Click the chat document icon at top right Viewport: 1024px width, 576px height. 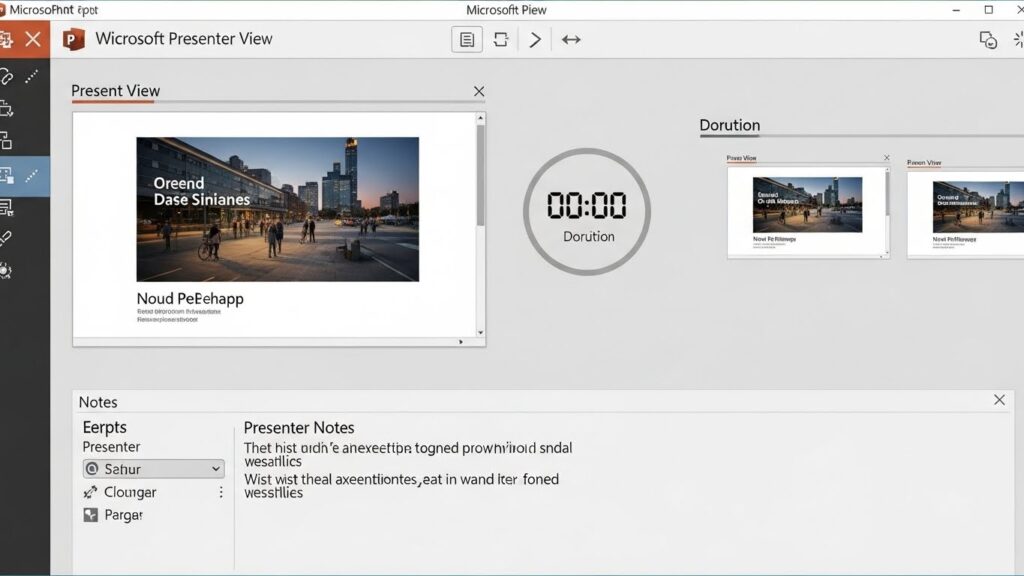coord(988,40)
